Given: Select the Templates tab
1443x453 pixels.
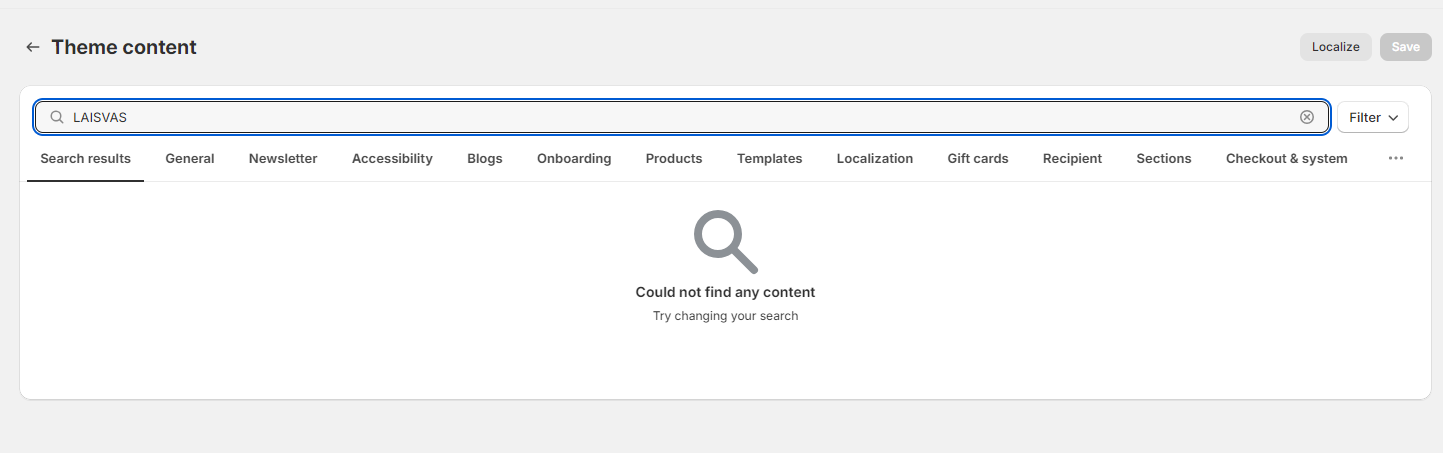Looking at the screenshot, I should tap(769, 158).
